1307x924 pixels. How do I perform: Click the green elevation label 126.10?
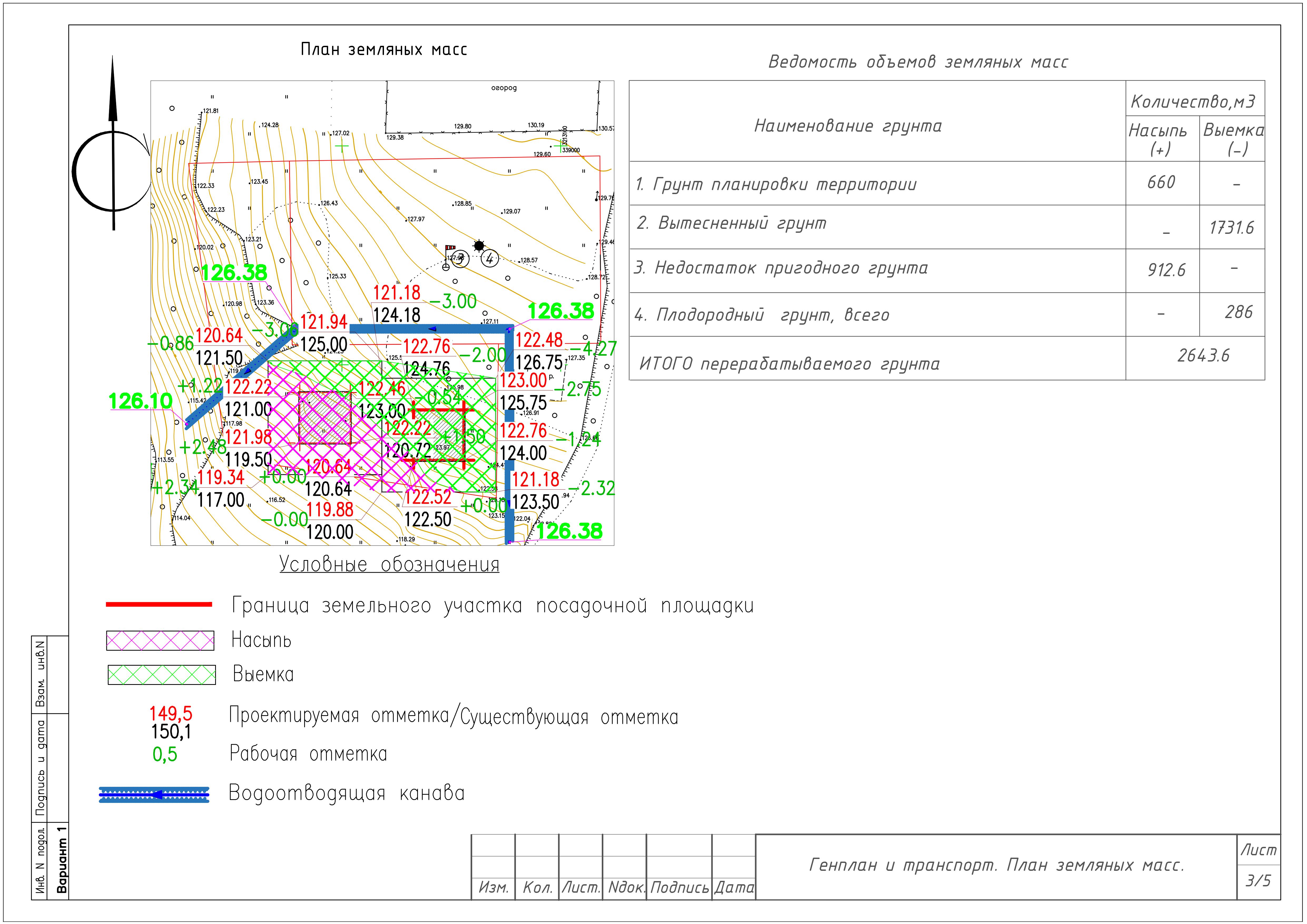141,401
